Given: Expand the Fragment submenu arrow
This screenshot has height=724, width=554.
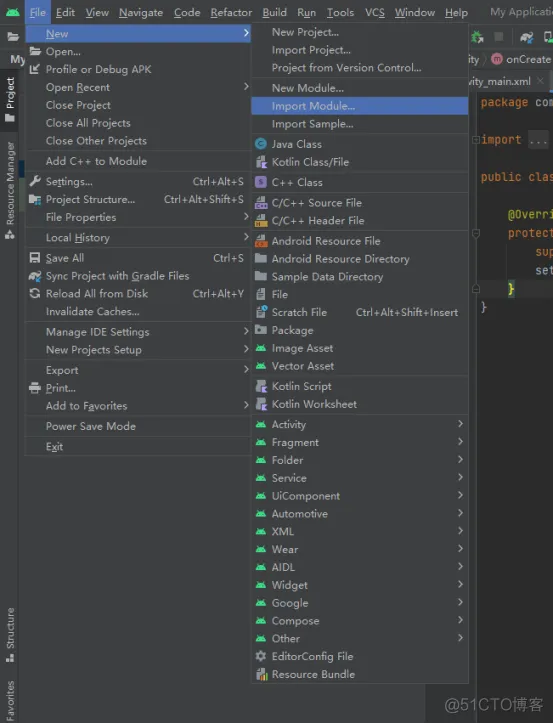Looking at the screenshot, I should pyautogui.click(x=460, y=442).
